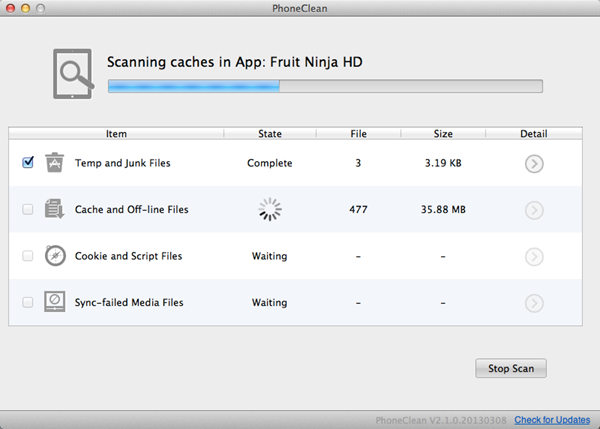
Task: Click the Item column header
Action: click(x=116, y=133)
